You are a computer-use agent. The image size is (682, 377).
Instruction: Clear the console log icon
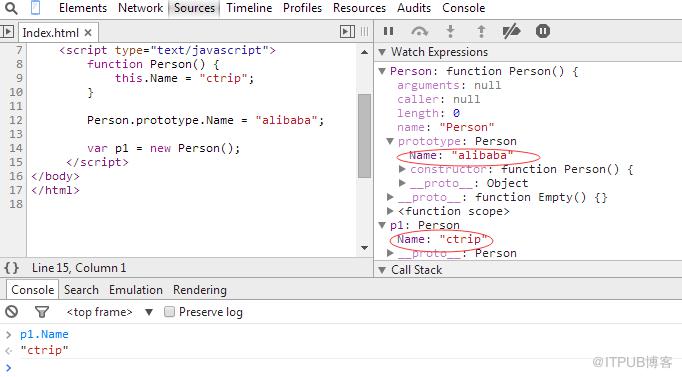(12, 311)
